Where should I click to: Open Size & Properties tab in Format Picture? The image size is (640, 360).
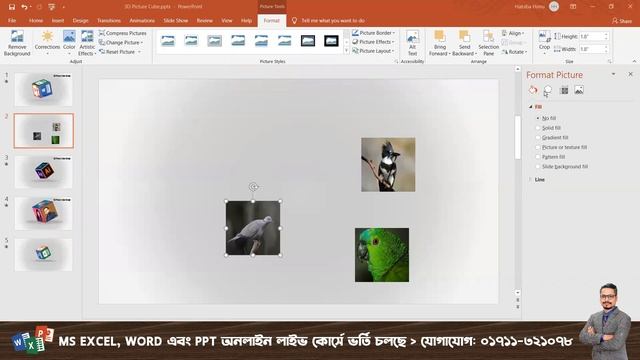pos(564,90)
